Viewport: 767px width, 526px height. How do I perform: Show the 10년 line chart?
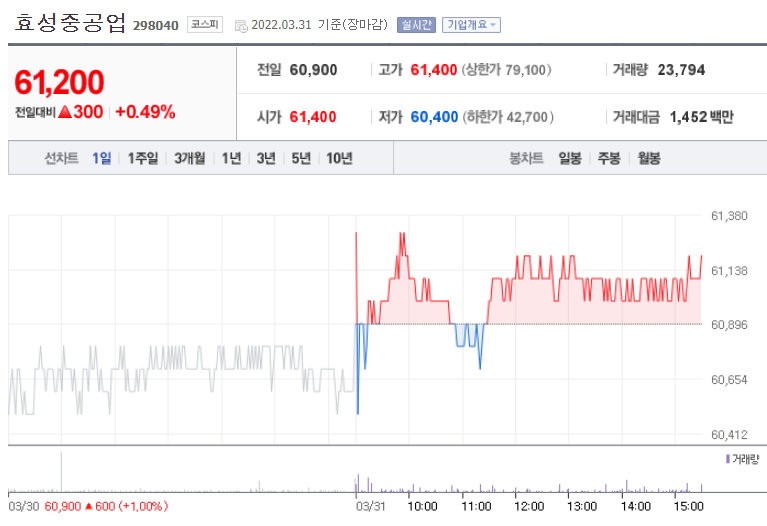(x=339, y=158)
